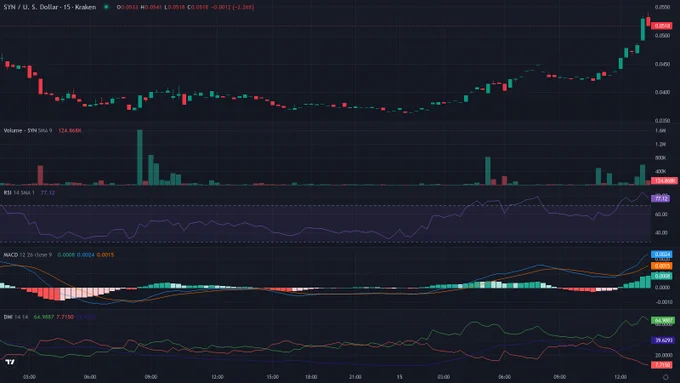Click the SYN / U.S. Dollar symbol title
680x383 pixels.
click(x=49, y=7)
